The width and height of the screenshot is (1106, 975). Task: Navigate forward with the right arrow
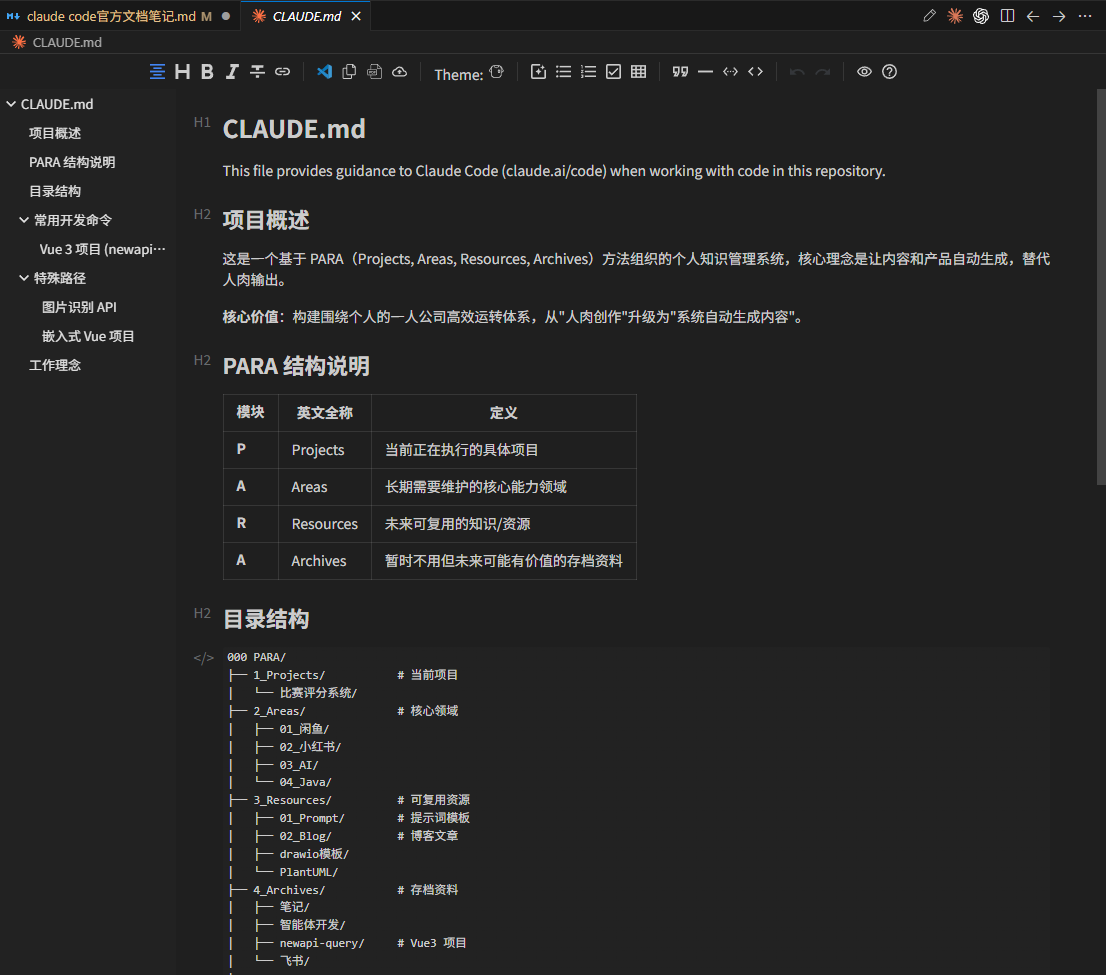[1059, 16]
